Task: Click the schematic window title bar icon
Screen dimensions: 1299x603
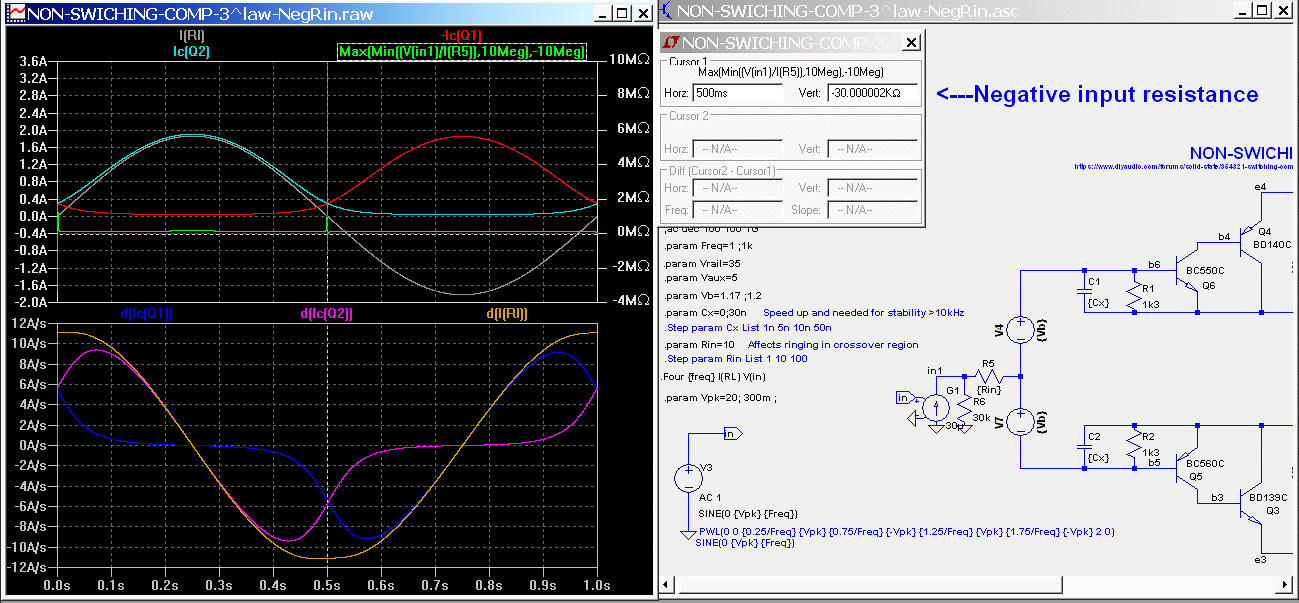Action: 667,12
